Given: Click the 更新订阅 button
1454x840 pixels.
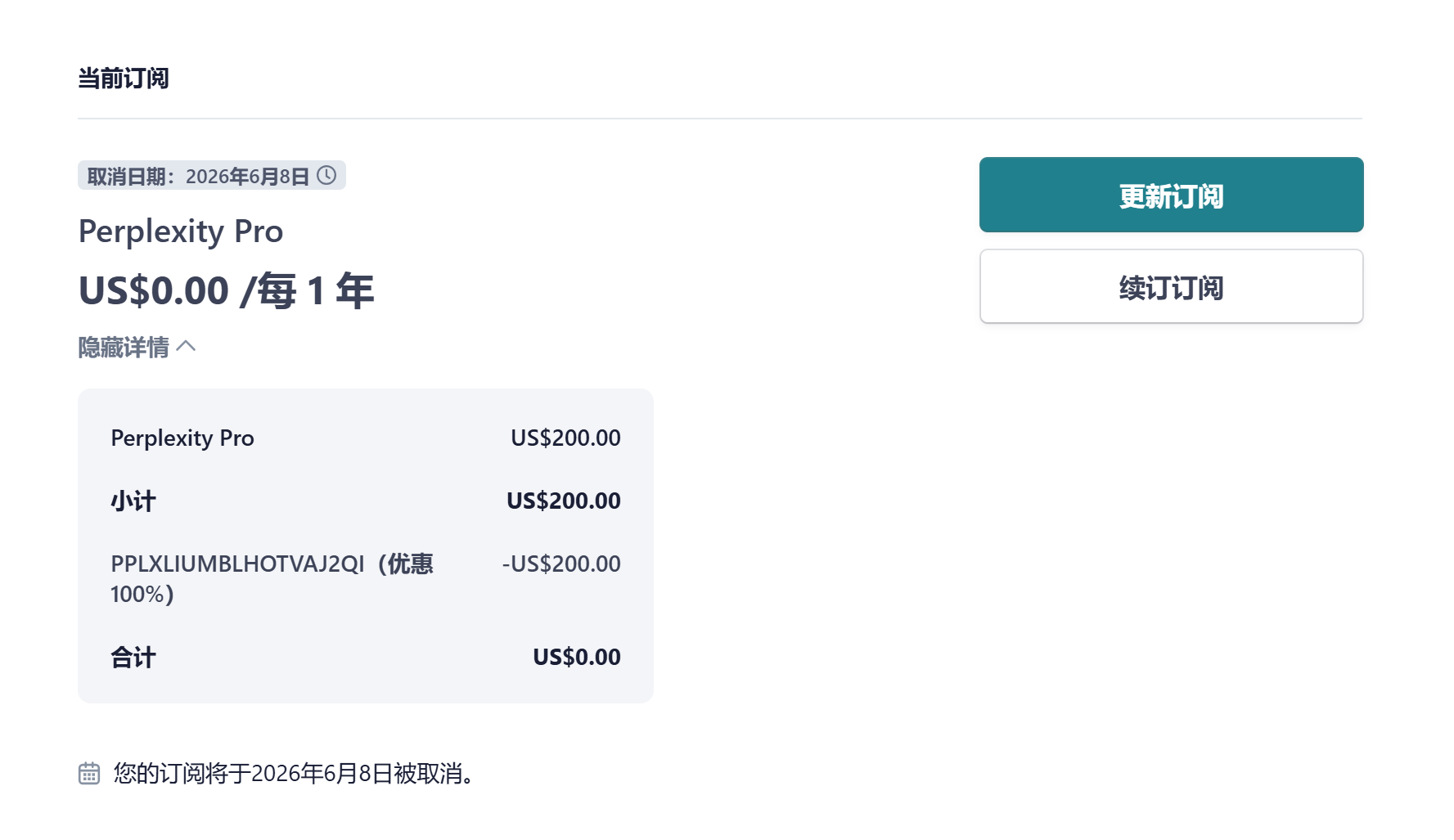Looking at the screenshot, I should coord(1171,195).
